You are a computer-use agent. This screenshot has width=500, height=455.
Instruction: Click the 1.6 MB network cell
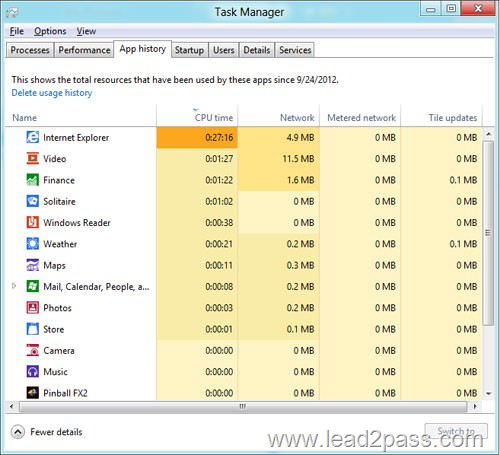click(x=279, y=180)
